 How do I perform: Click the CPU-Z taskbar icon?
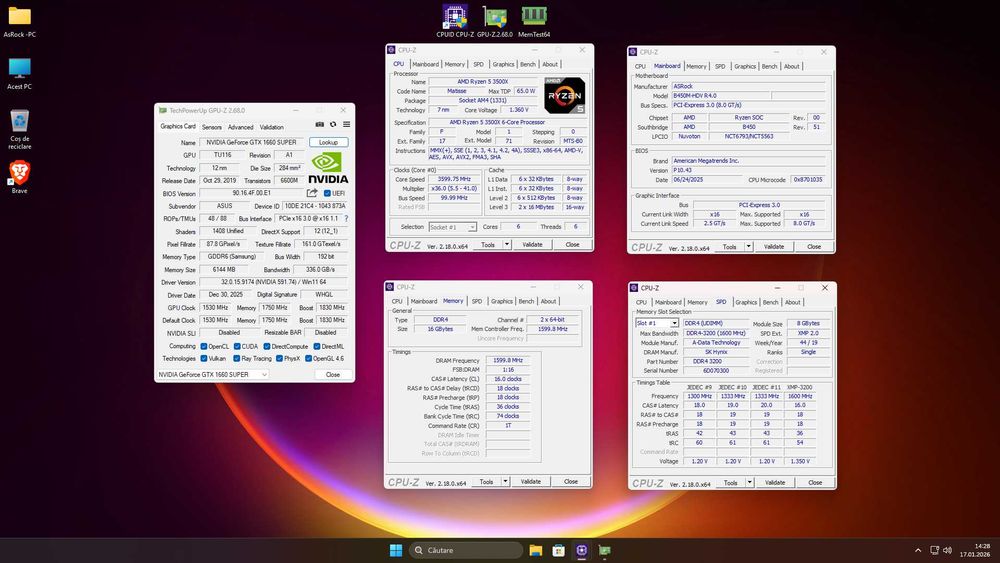pyautogui.click(x=582, y=550)
